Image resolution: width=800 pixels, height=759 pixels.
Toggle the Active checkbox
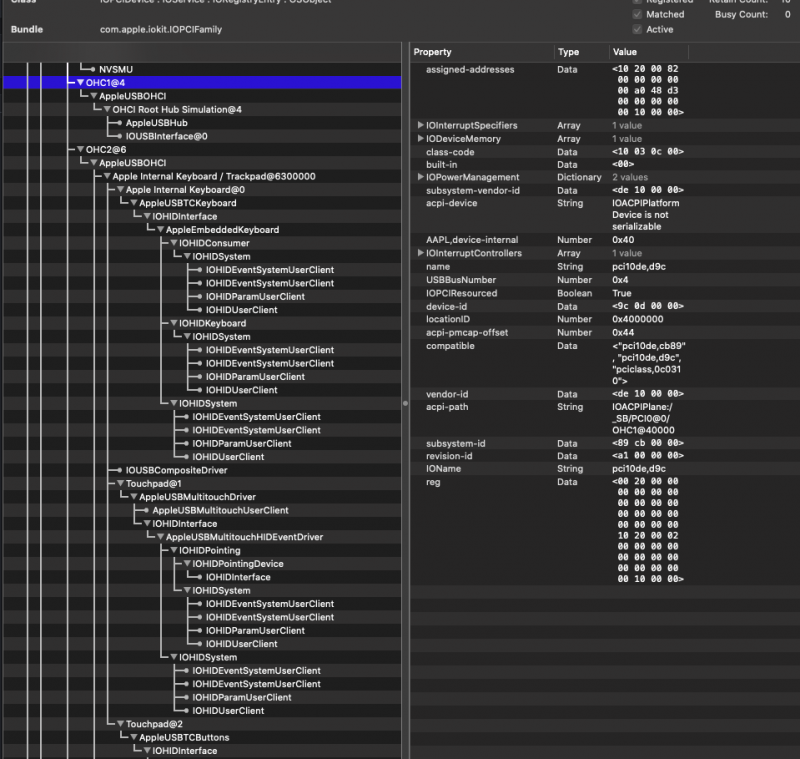tap(637, 28)
